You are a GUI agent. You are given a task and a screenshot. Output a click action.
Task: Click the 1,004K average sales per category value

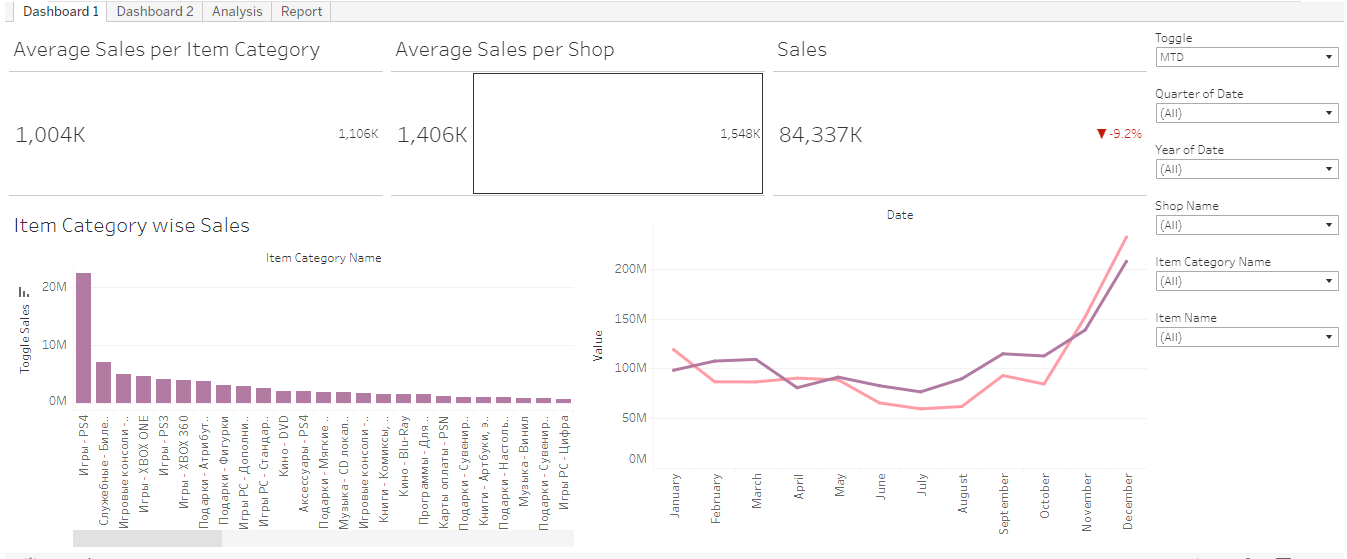tap(50, 135)
